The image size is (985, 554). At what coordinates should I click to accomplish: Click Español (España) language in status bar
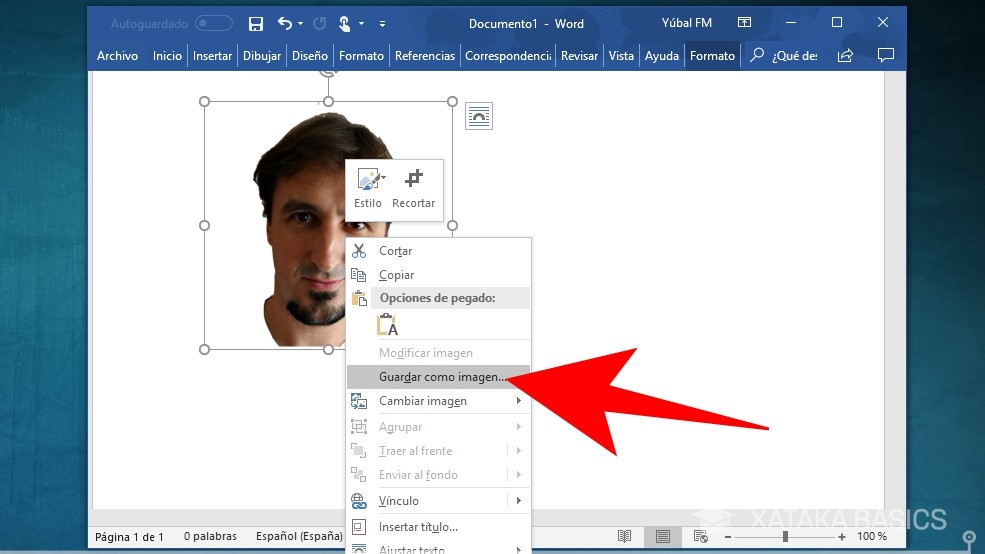coord(299,537)
